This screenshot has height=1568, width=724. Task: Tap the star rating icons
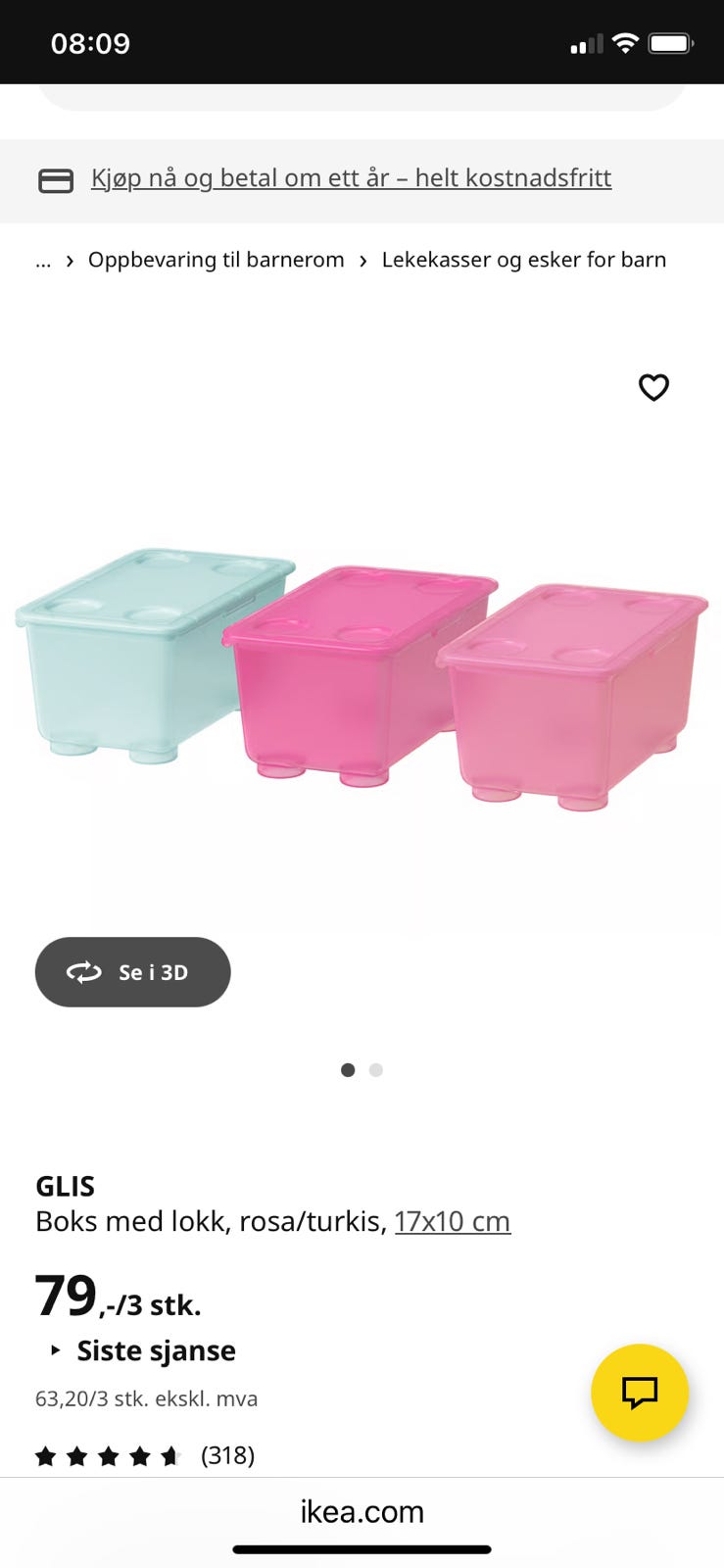(109, 1455)
